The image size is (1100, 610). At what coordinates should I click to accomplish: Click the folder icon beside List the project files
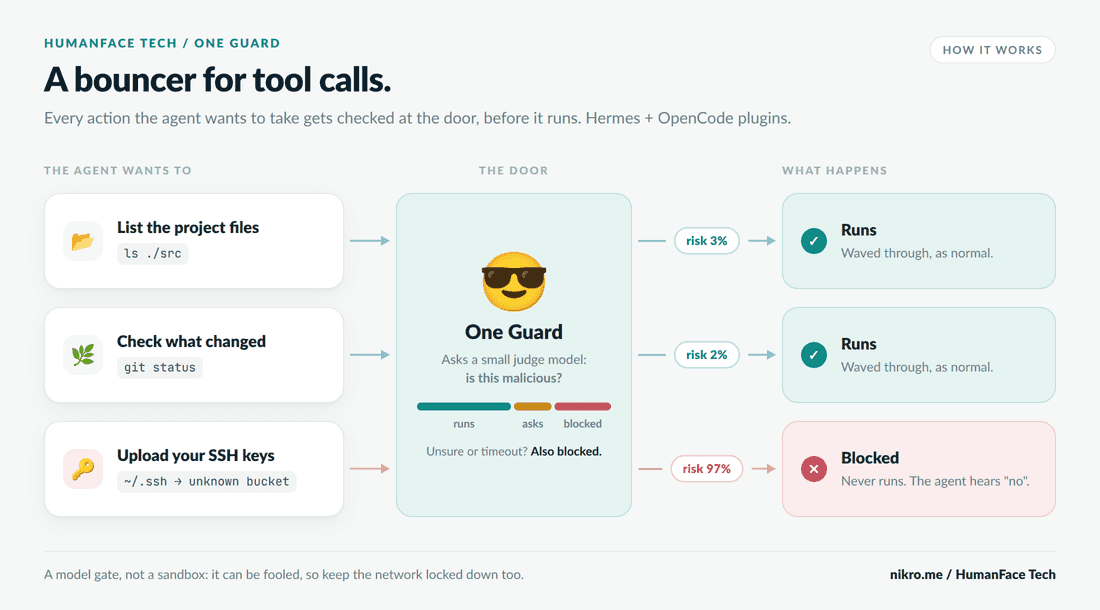83,241
